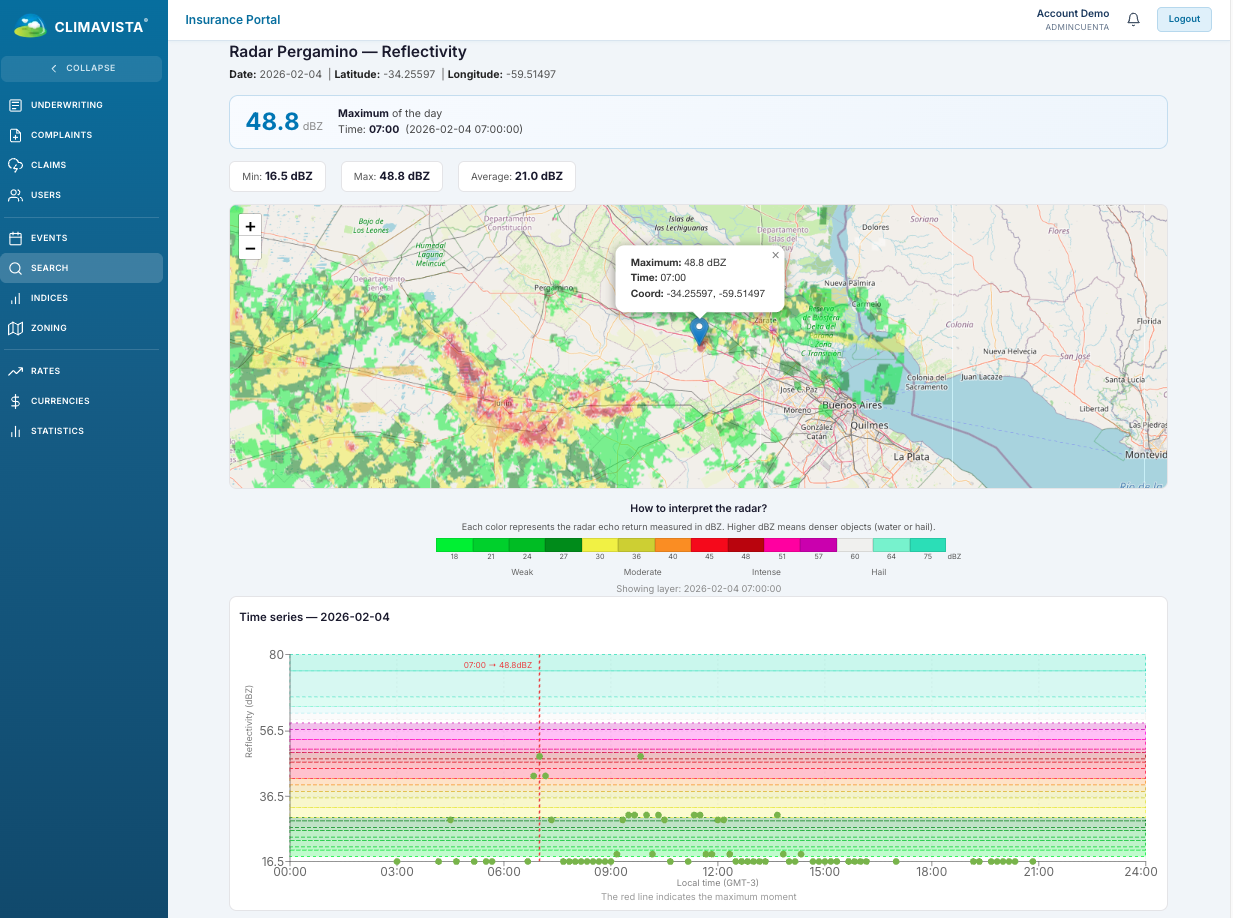
Task: Click the Complaints document icon
Action: pyautogui.click(x=15, y=135)
